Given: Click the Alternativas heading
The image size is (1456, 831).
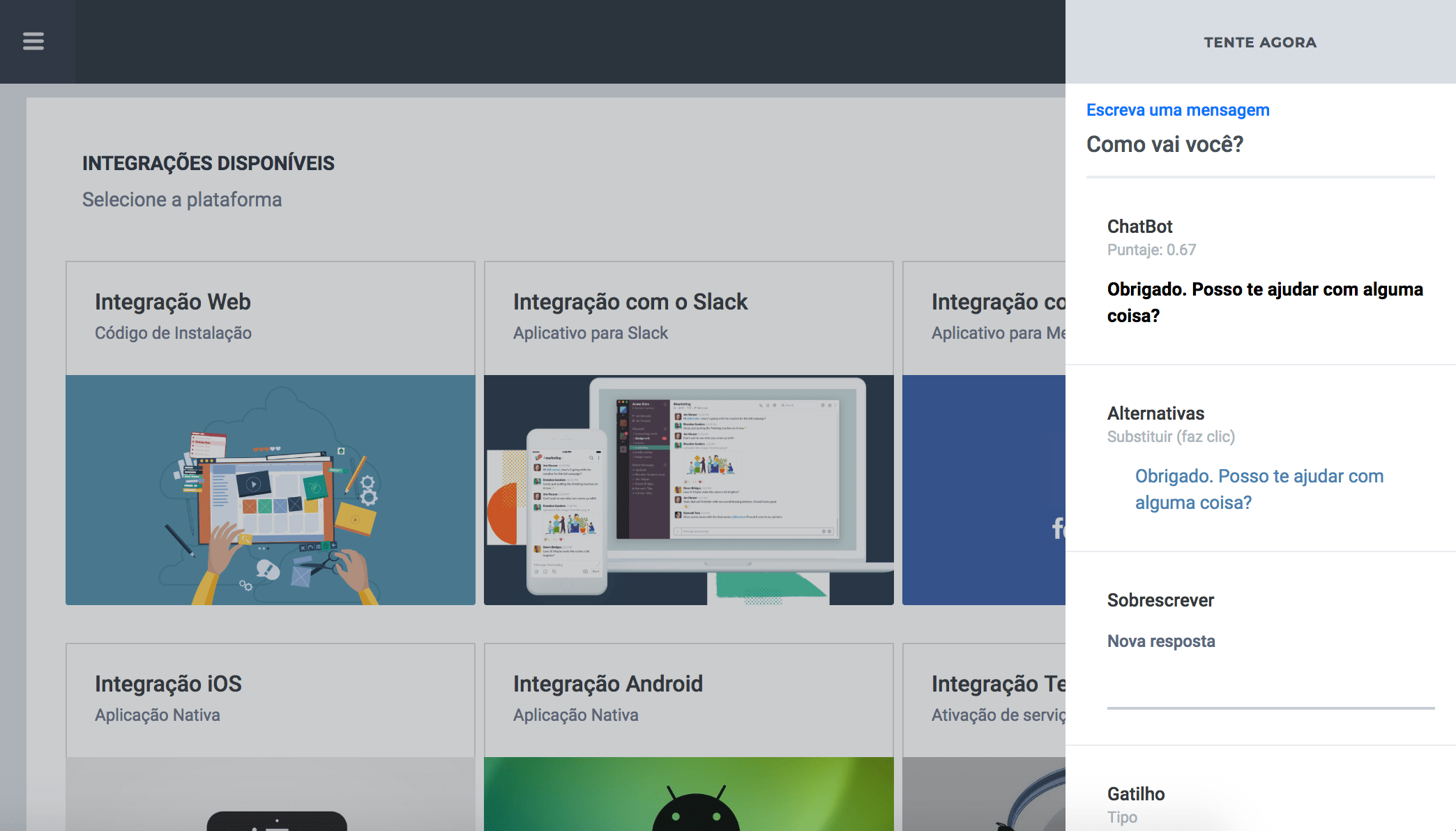Looking at the screenshot, I should [1155, 413].
